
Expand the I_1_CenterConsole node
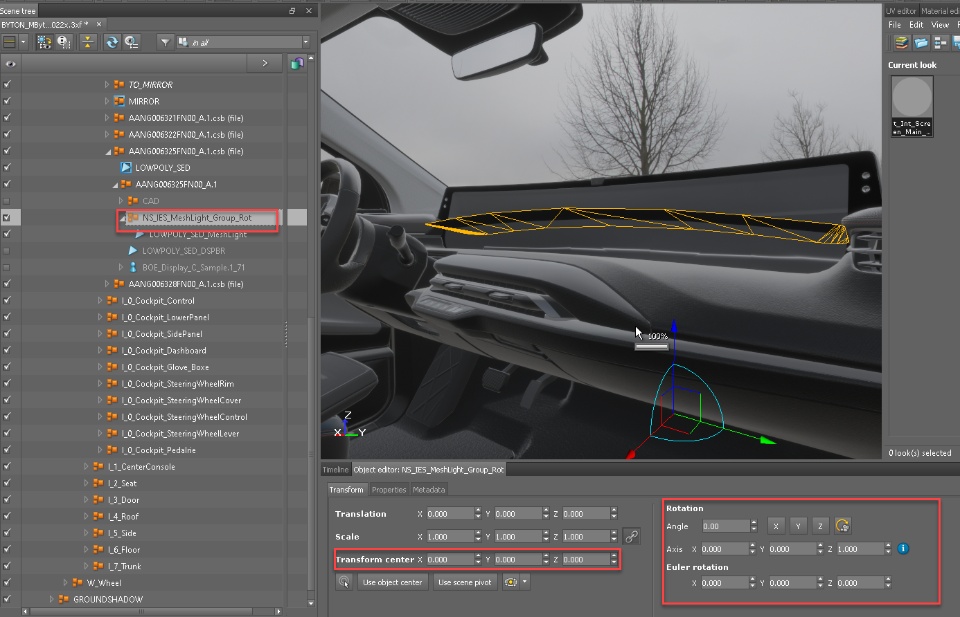86,466
